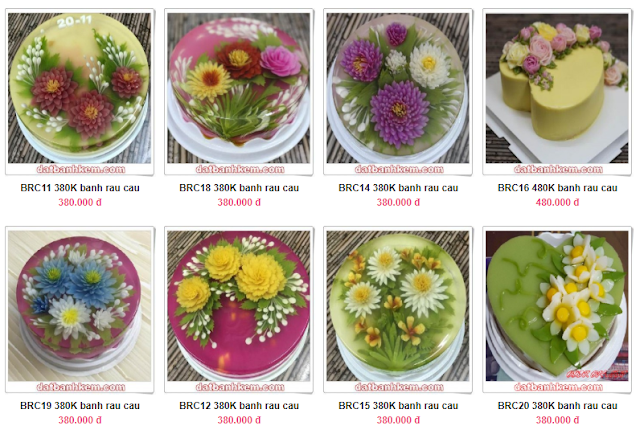Open the BRC20 380K banh rau cau link

click(x=558, y=405)
